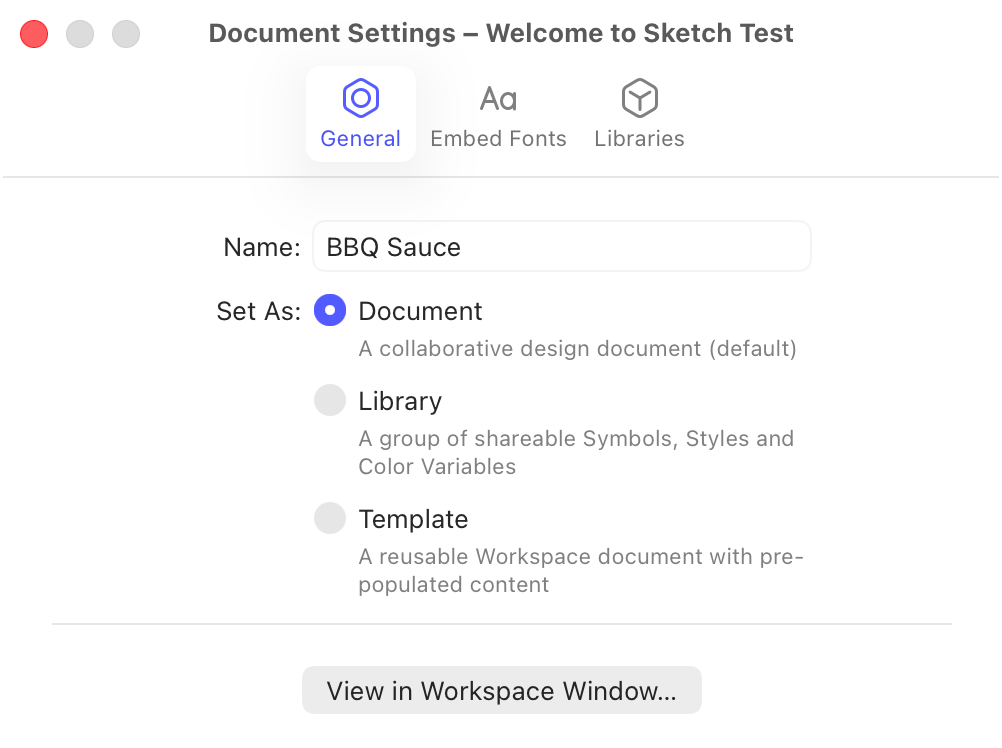The height and width of the screenshot is (748, 1002).
Task: Click the 'A group of shareable Symbols' description
Action: (576, 452)
